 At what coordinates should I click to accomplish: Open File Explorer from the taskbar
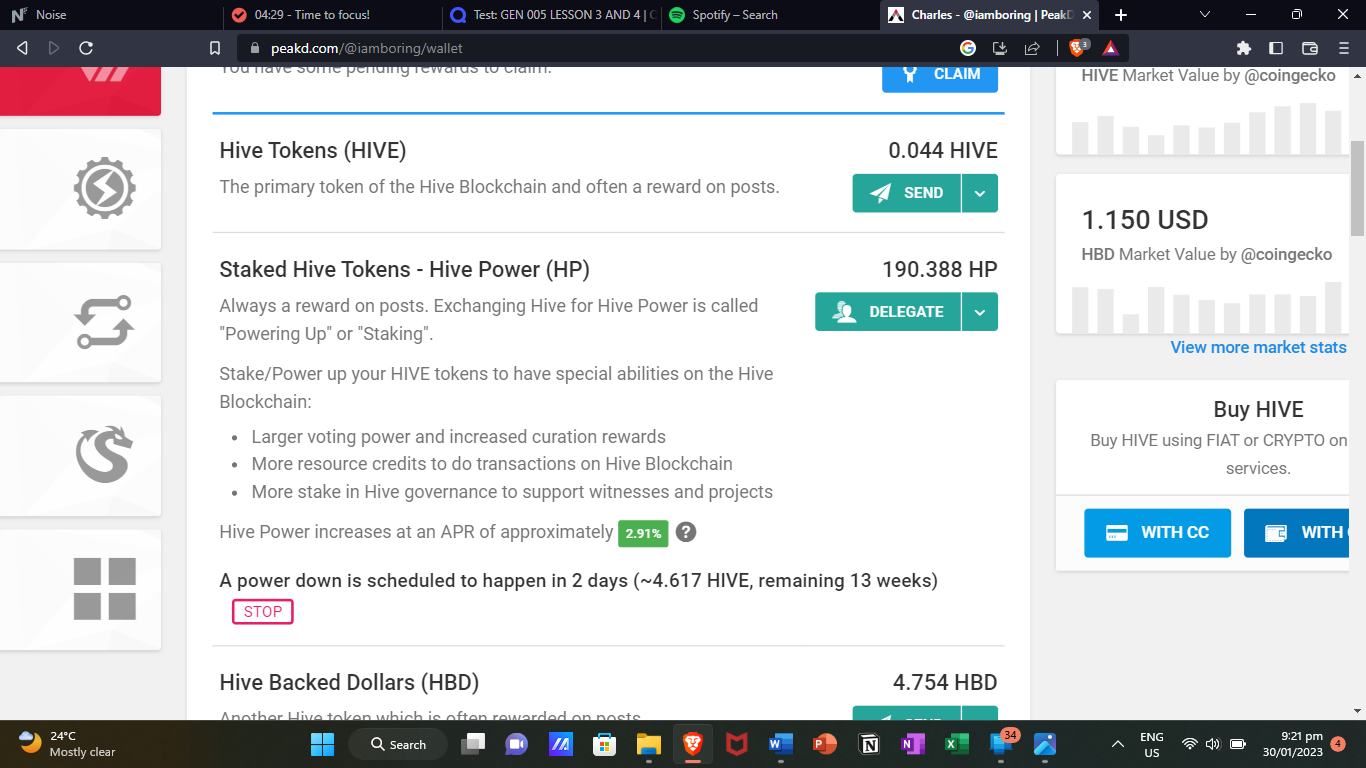(x=649, y=744)
